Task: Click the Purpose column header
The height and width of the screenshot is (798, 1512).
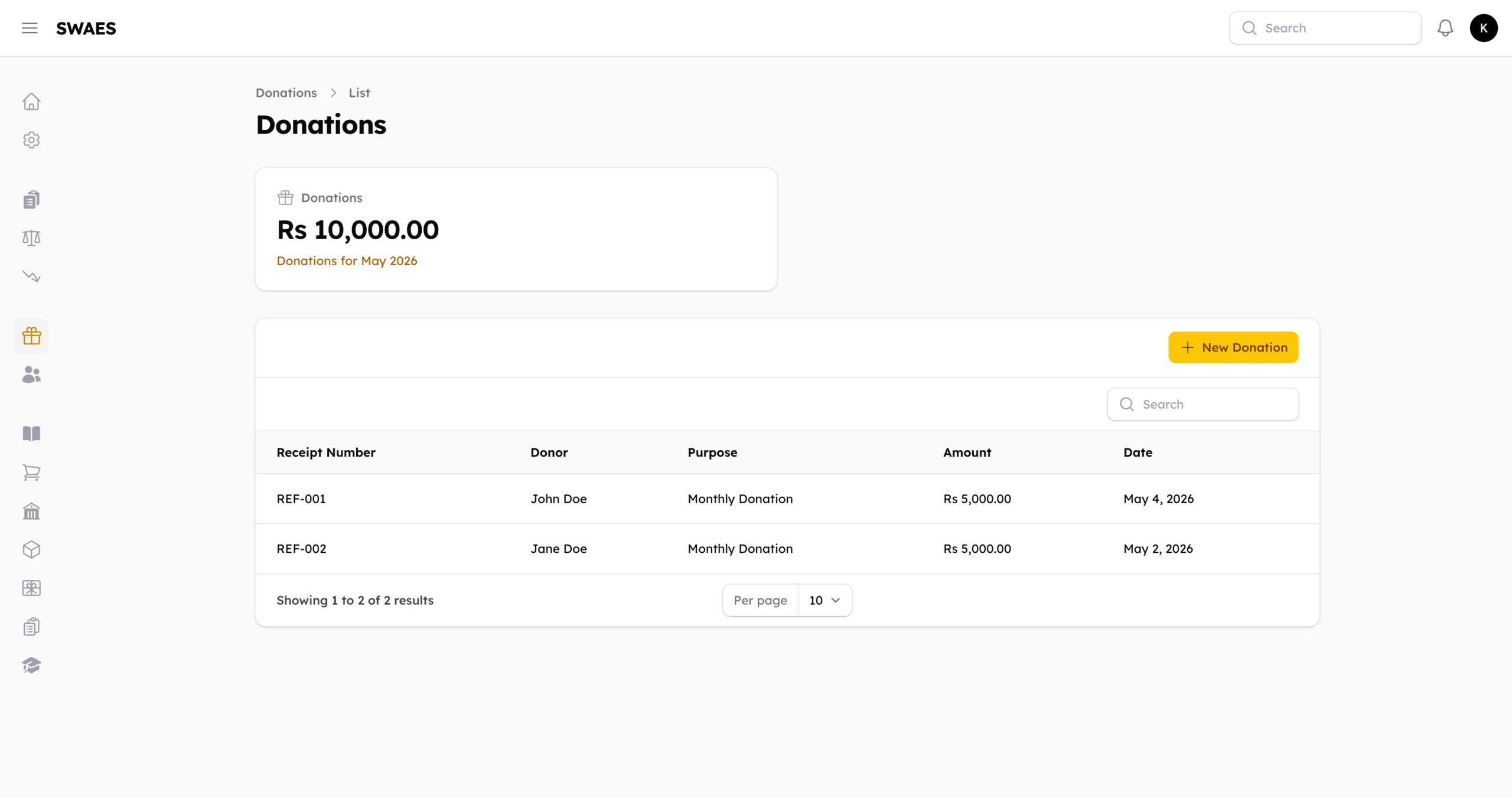Action: (x=712, y=452)
